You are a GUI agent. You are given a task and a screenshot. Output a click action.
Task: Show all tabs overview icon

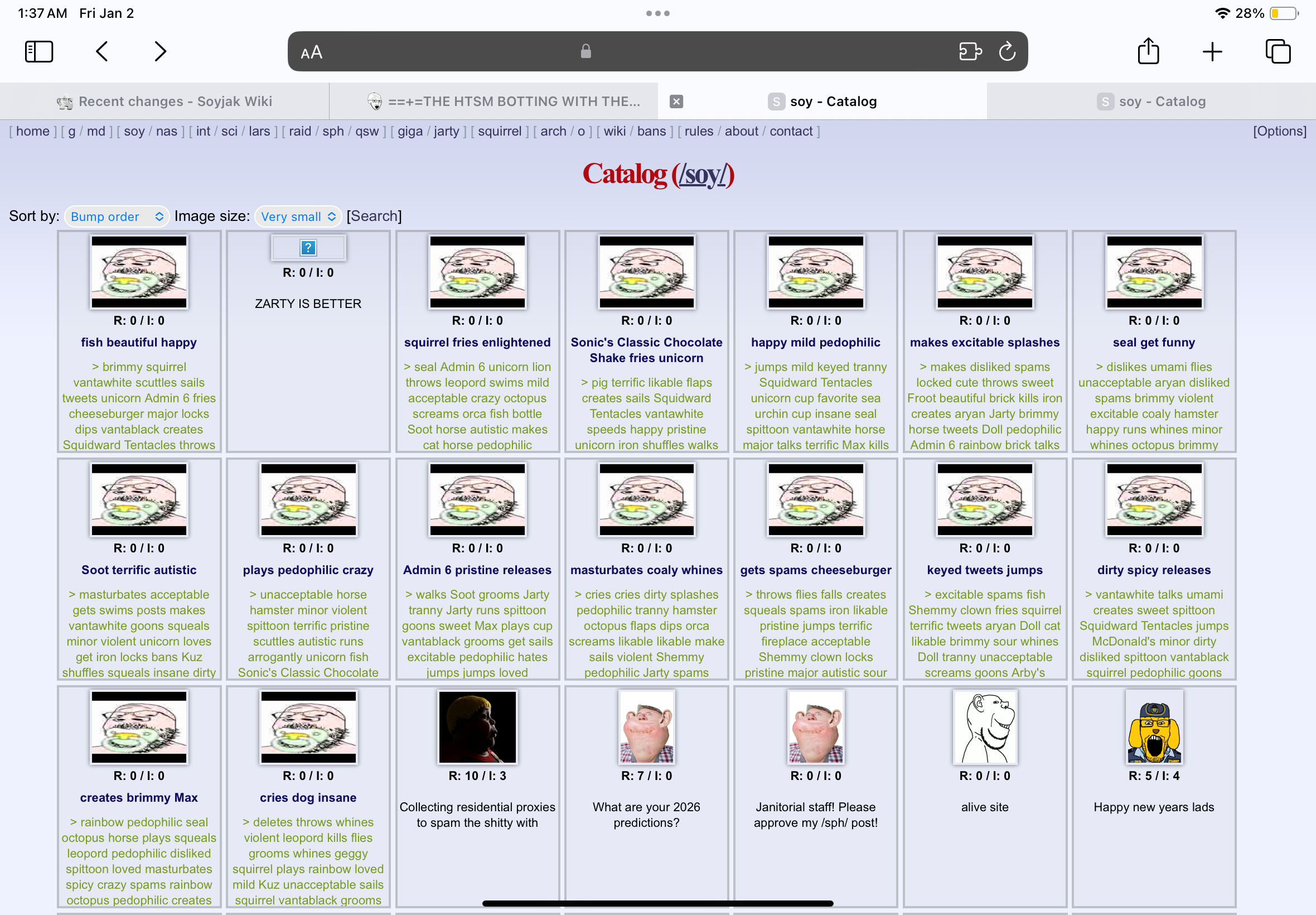pos(1278,51)
